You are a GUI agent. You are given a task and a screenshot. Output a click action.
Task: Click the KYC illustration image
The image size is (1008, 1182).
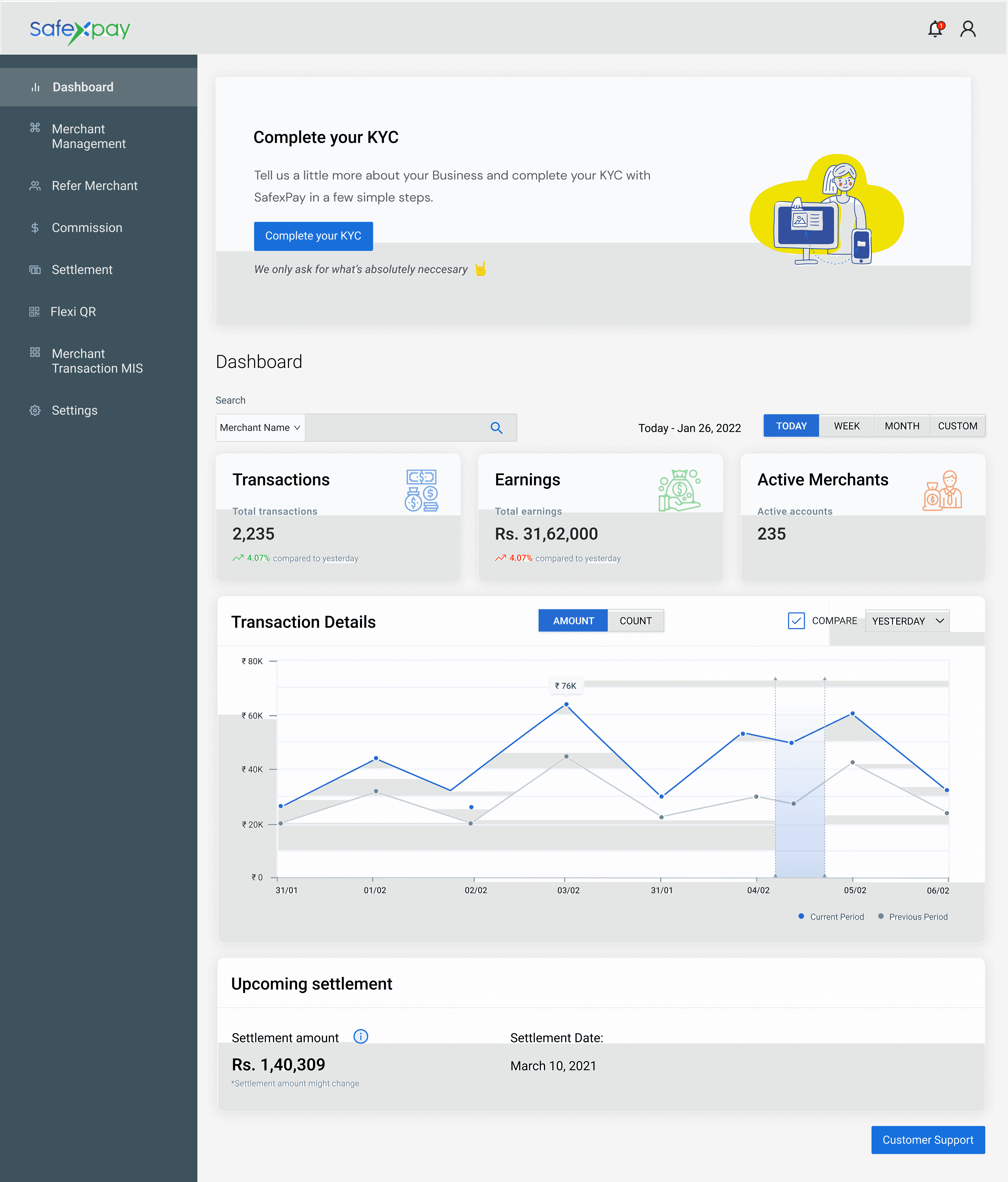[x=827, y=209]
